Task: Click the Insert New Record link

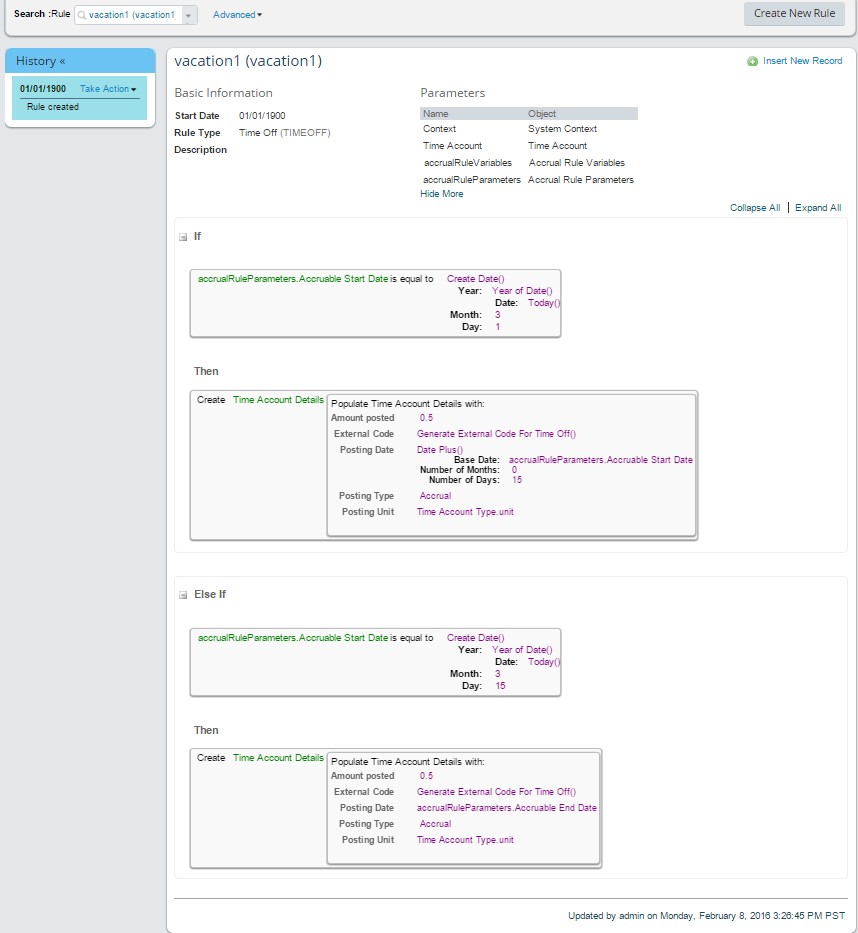Action: [x=802, y=61]
